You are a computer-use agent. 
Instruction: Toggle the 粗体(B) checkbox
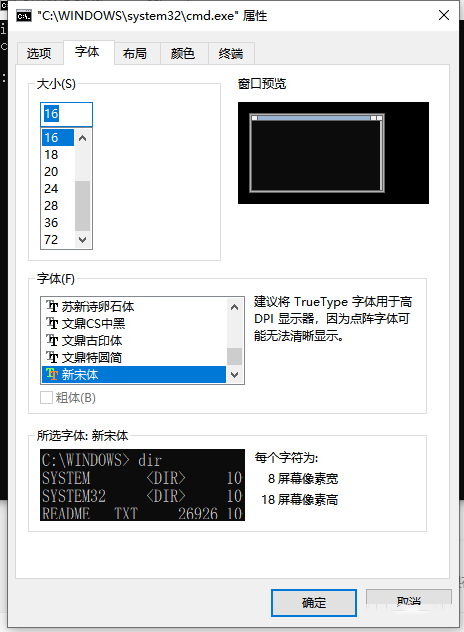click(x=46, y=397)
